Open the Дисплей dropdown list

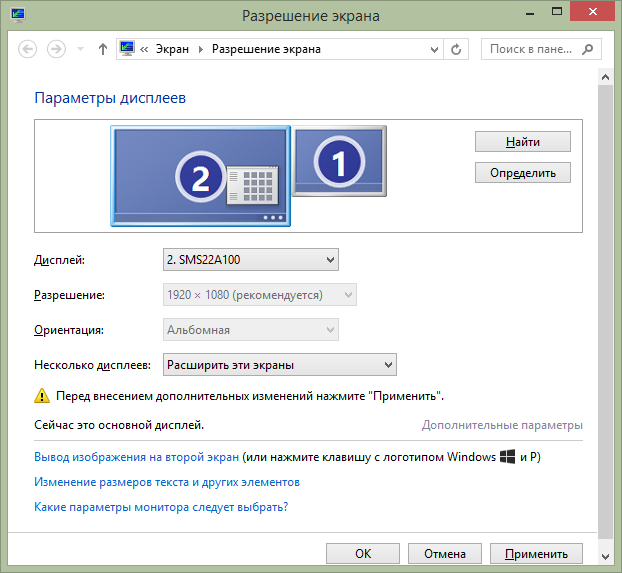[x=250, y=260]
